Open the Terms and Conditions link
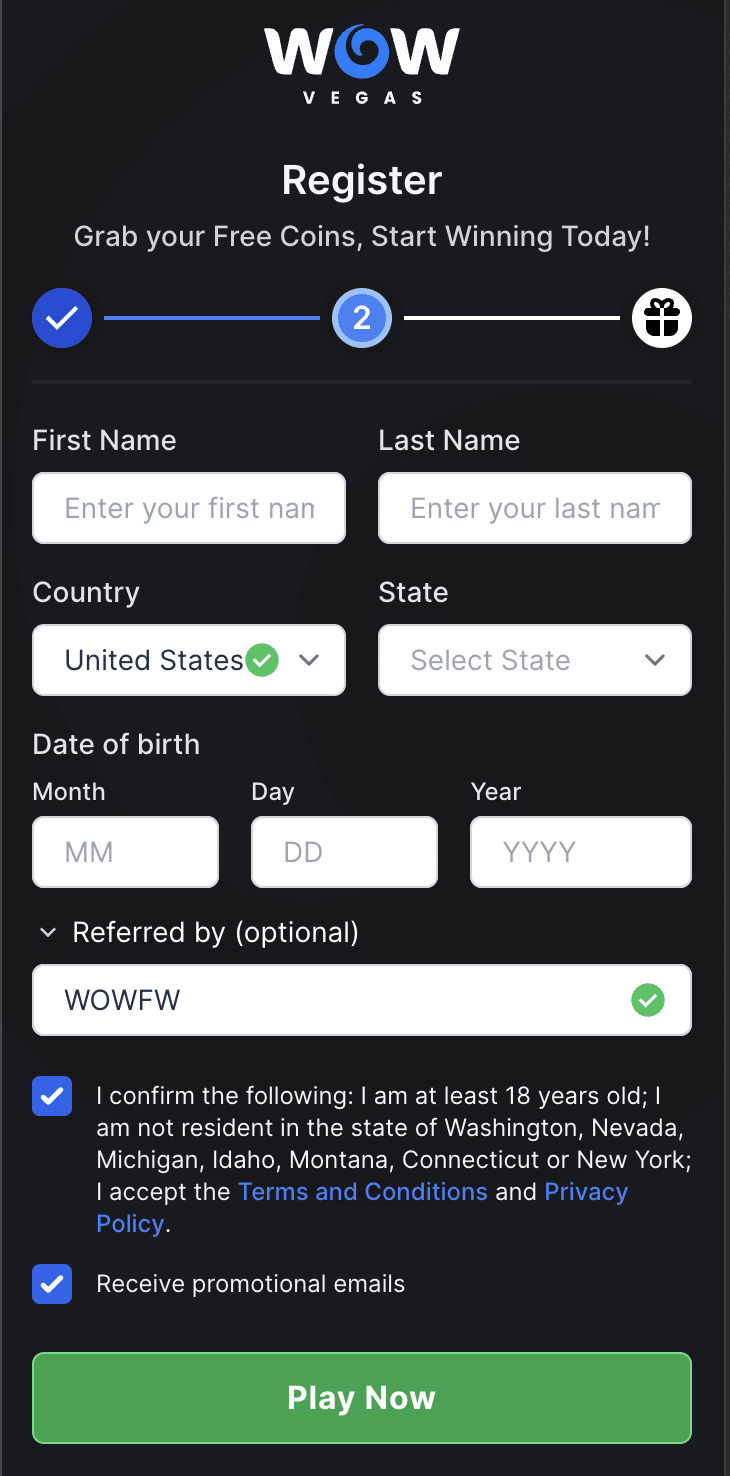The height and width of the screenshot is (1476, 730). click(362, 1191)
